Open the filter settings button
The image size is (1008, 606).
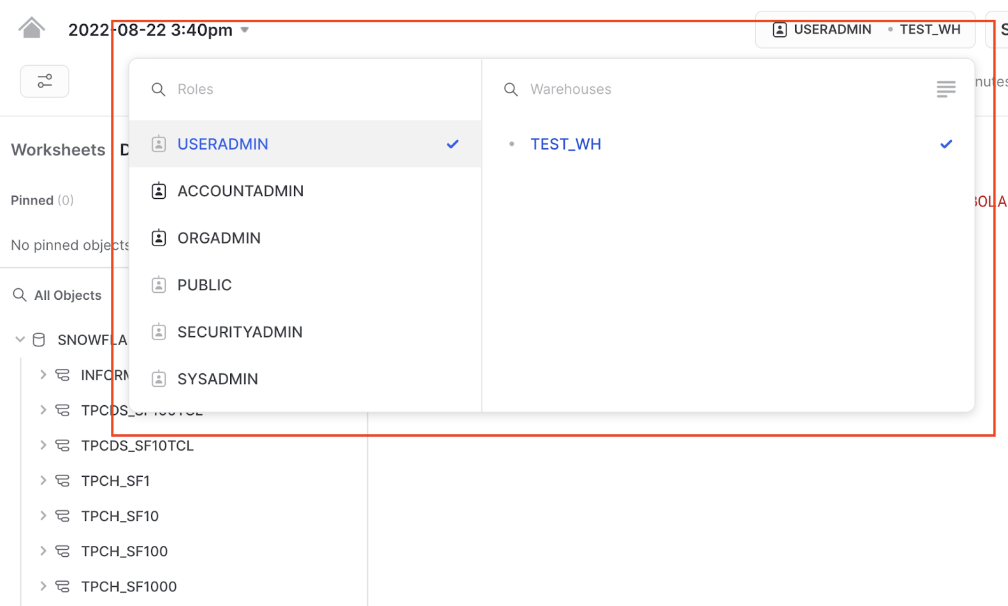point(44,81)
